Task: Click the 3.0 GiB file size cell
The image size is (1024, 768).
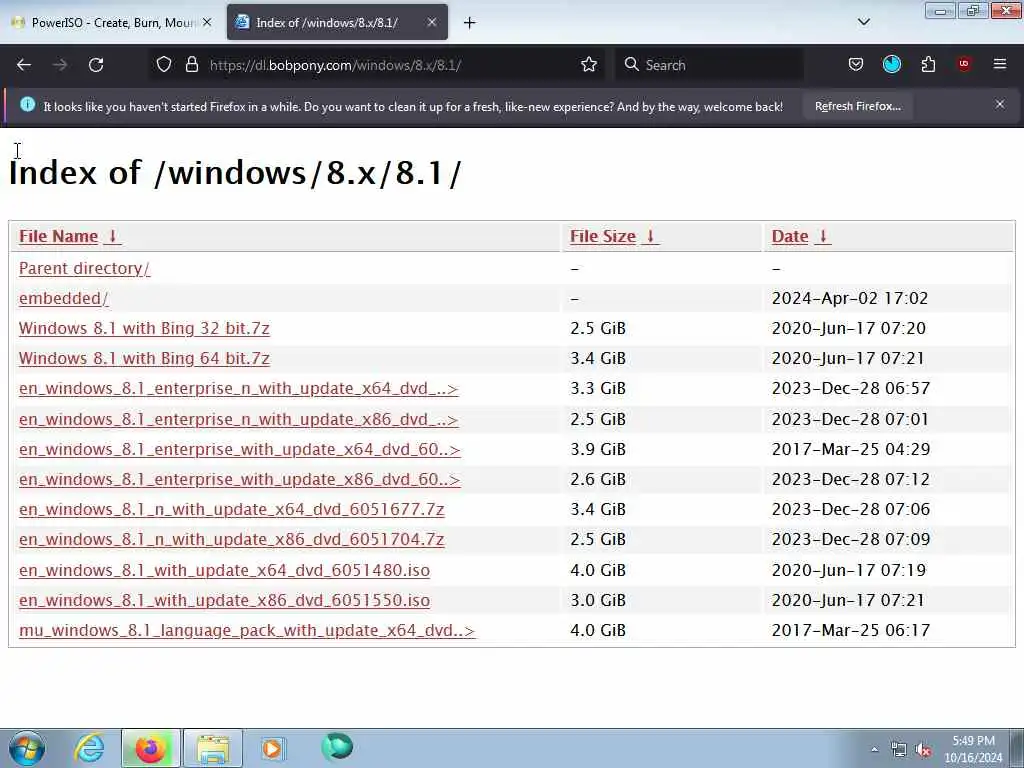Action: click(x=598, y=600)
